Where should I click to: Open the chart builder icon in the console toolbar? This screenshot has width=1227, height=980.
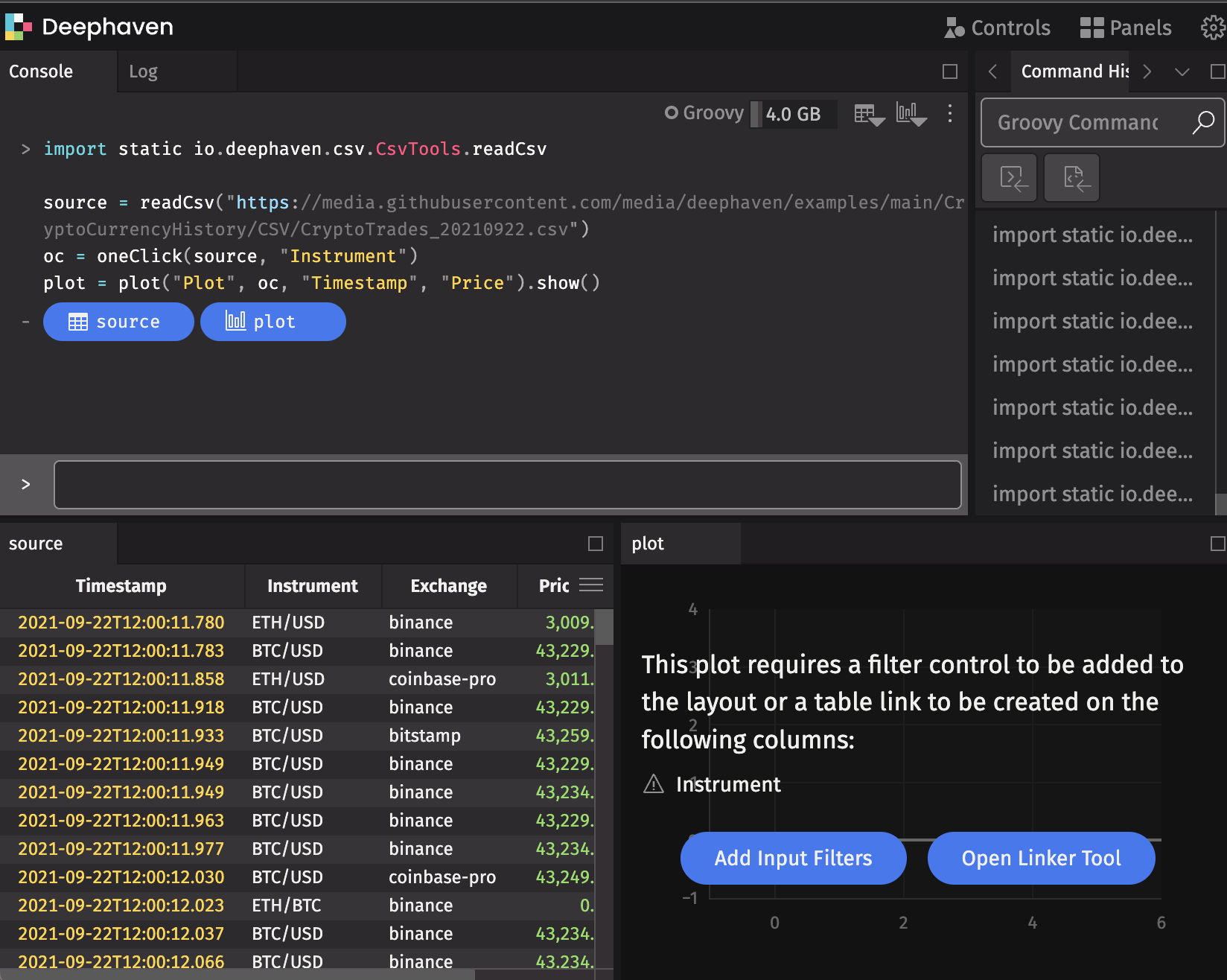tap(911, 114)
